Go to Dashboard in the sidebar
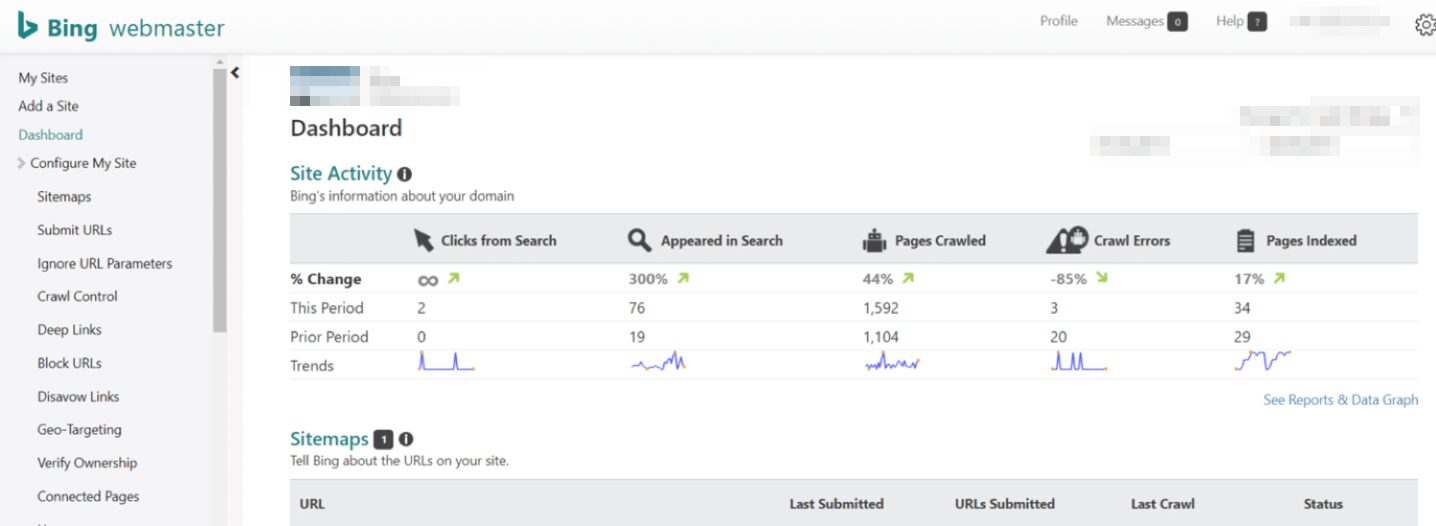Image resolution: width=1436 pixels, height=526 pixels. coord(50,134)
